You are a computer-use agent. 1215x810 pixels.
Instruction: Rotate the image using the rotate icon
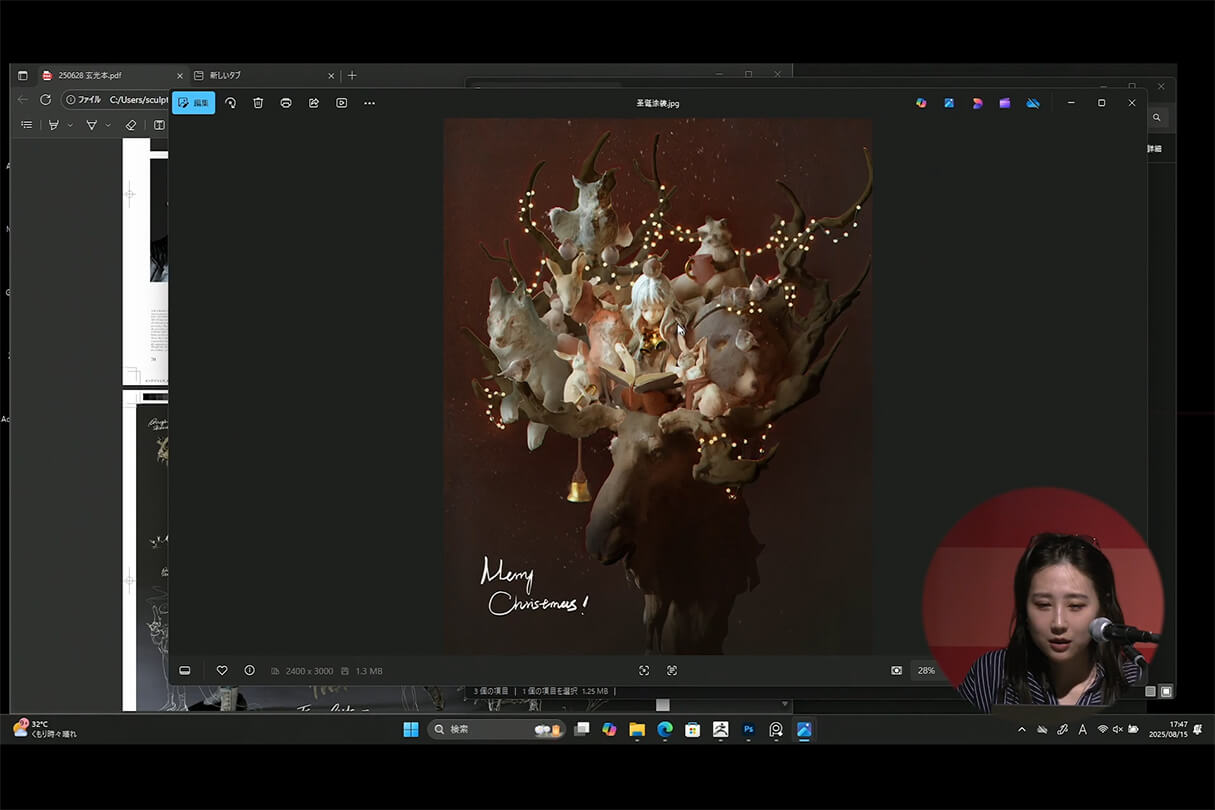(230, 103)
